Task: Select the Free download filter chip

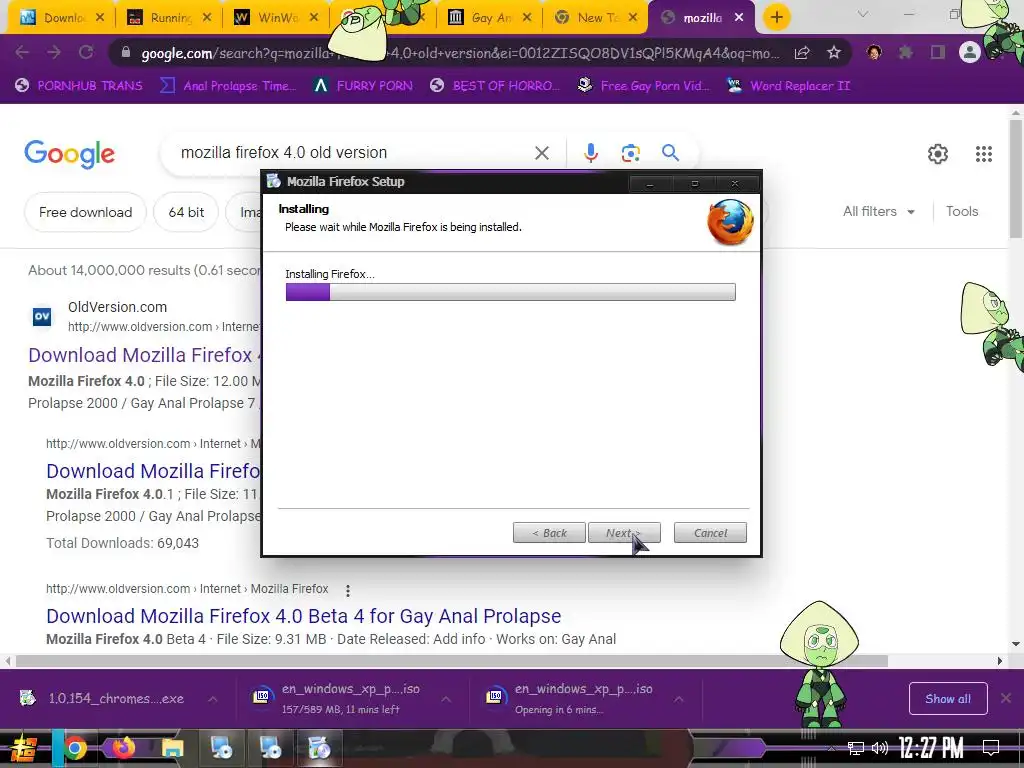Action: point(86,212)
